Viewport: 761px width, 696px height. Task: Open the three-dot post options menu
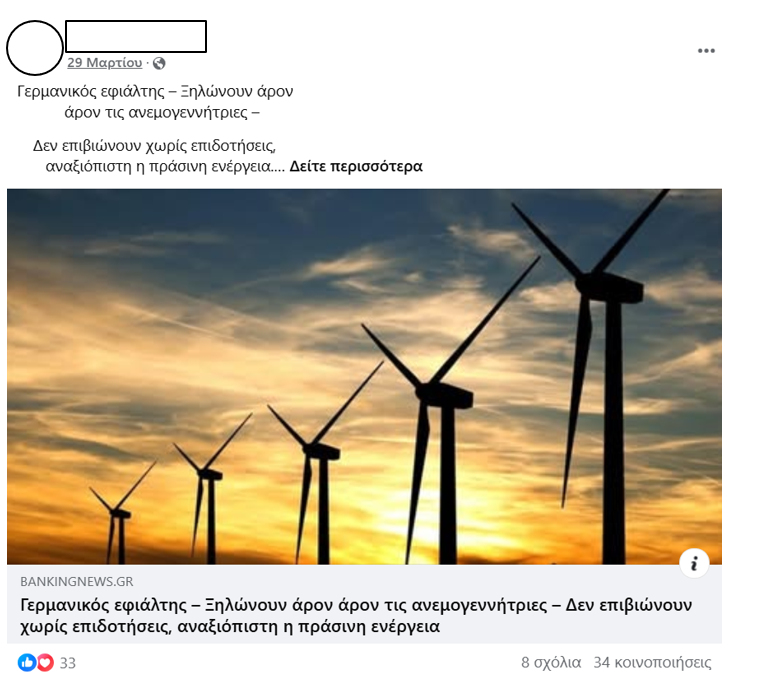point(706,50)
